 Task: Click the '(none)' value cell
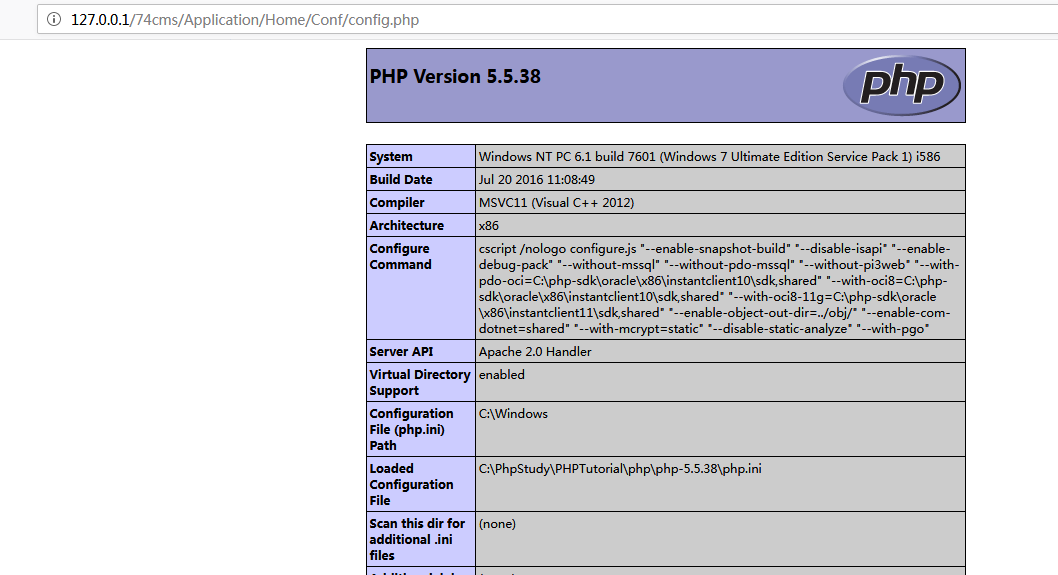pos(720,539)
